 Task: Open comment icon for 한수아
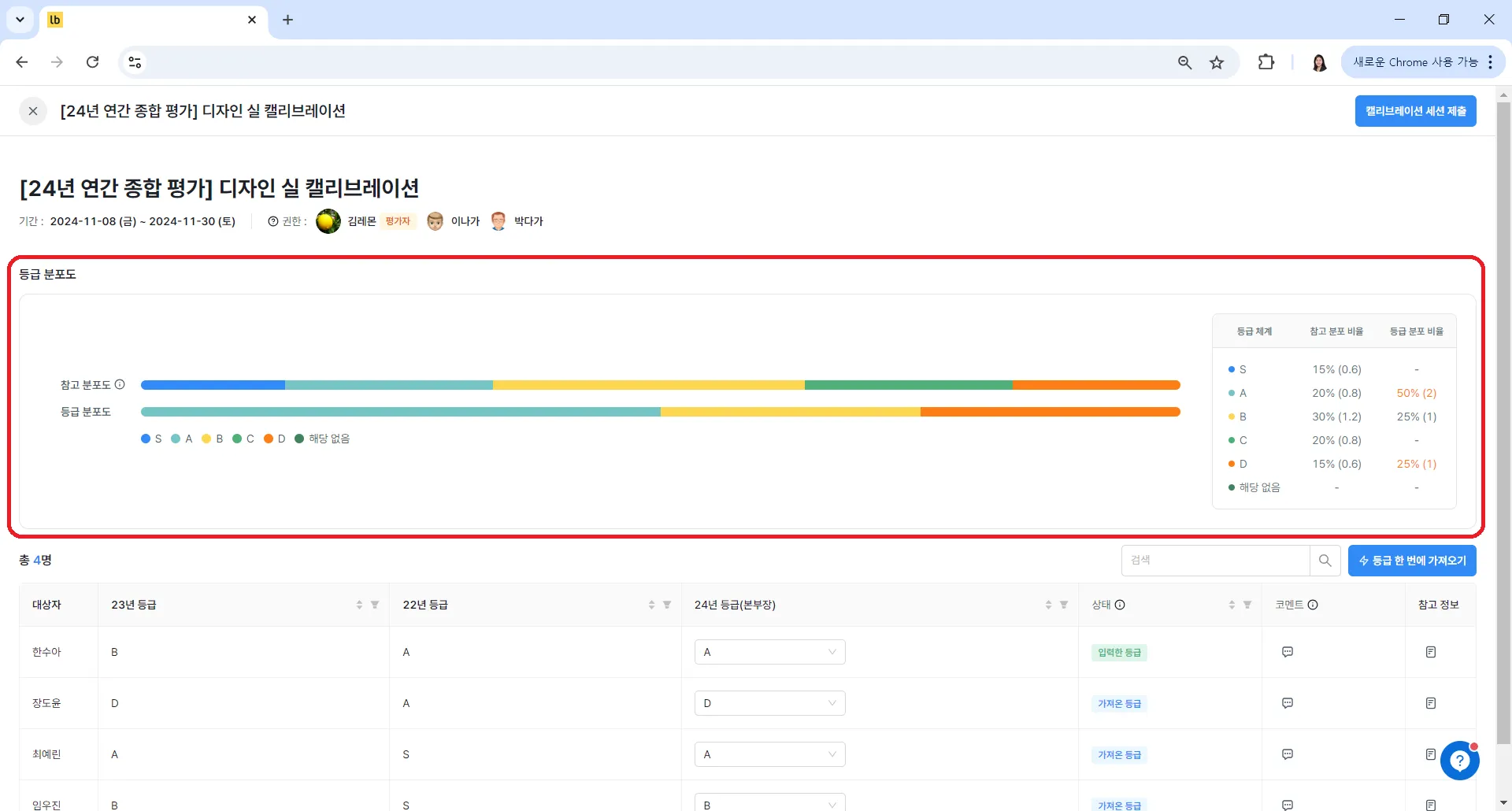coord(1288,652)
